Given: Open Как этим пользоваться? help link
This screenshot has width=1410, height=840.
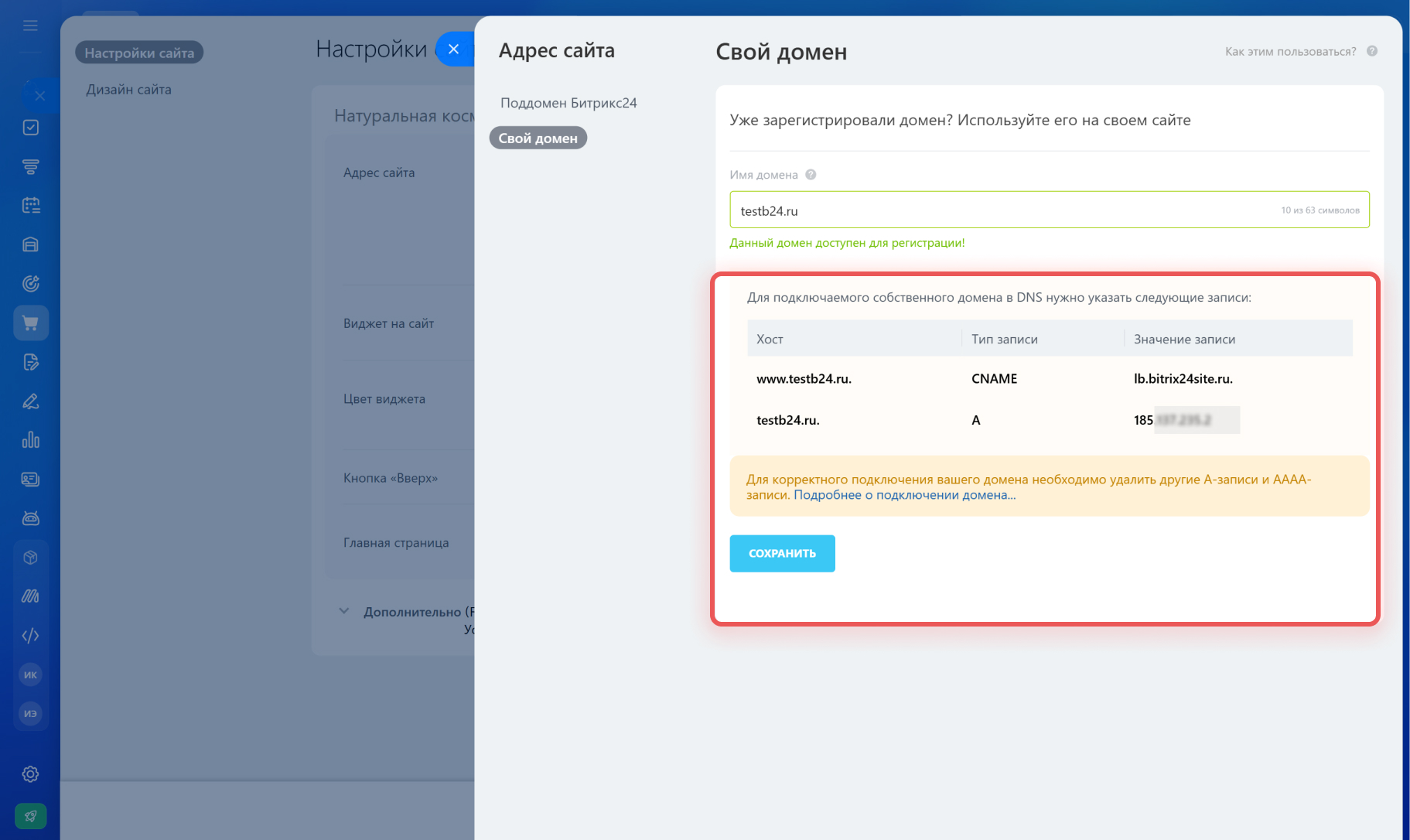Looking at the screenshot, I should pyautogui.click(x=1290, y=52).
